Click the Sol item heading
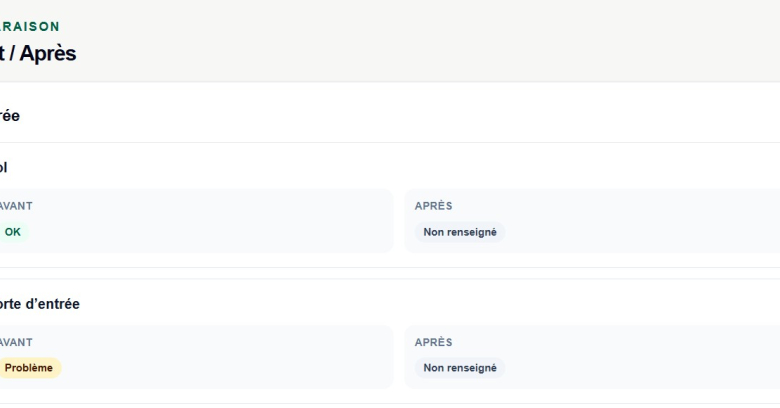 pos(3,168)
